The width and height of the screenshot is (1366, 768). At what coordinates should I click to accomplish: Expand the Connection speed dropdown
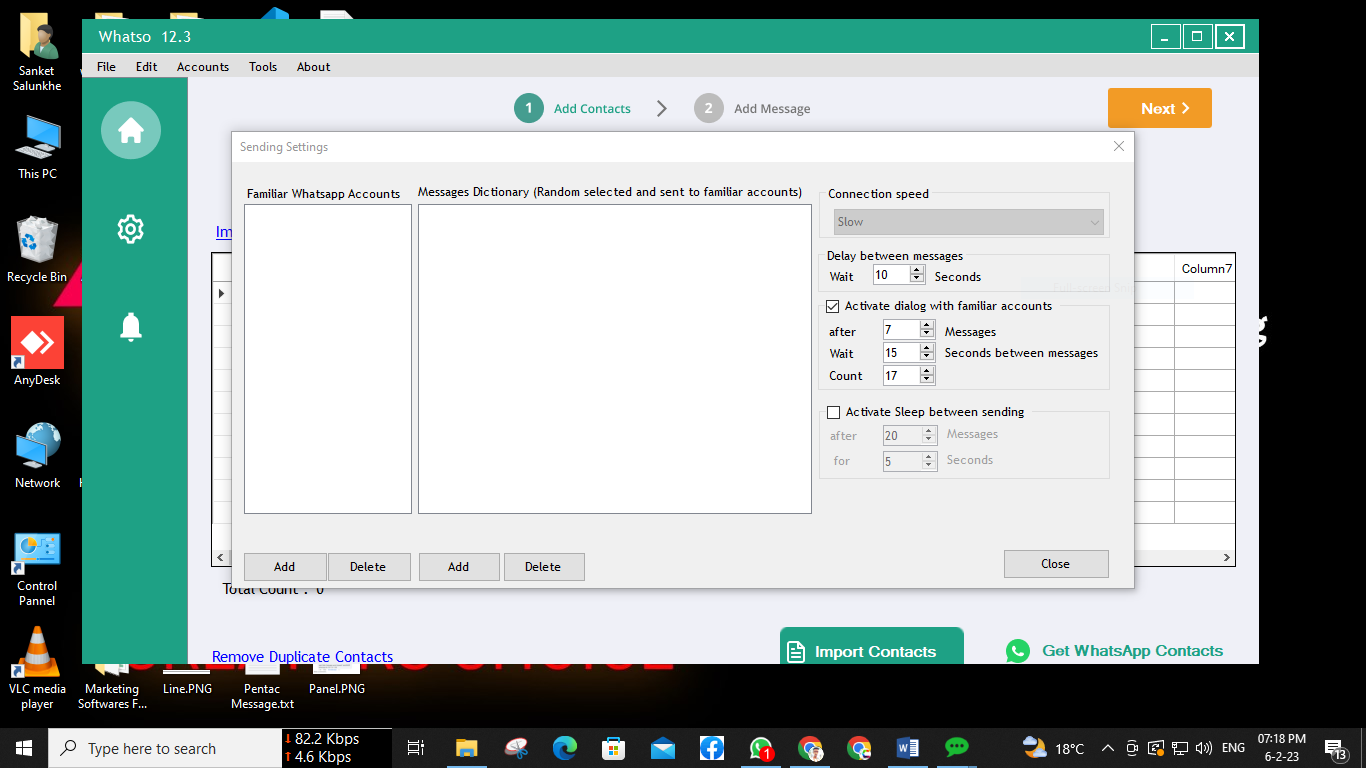tap(968, 222)
